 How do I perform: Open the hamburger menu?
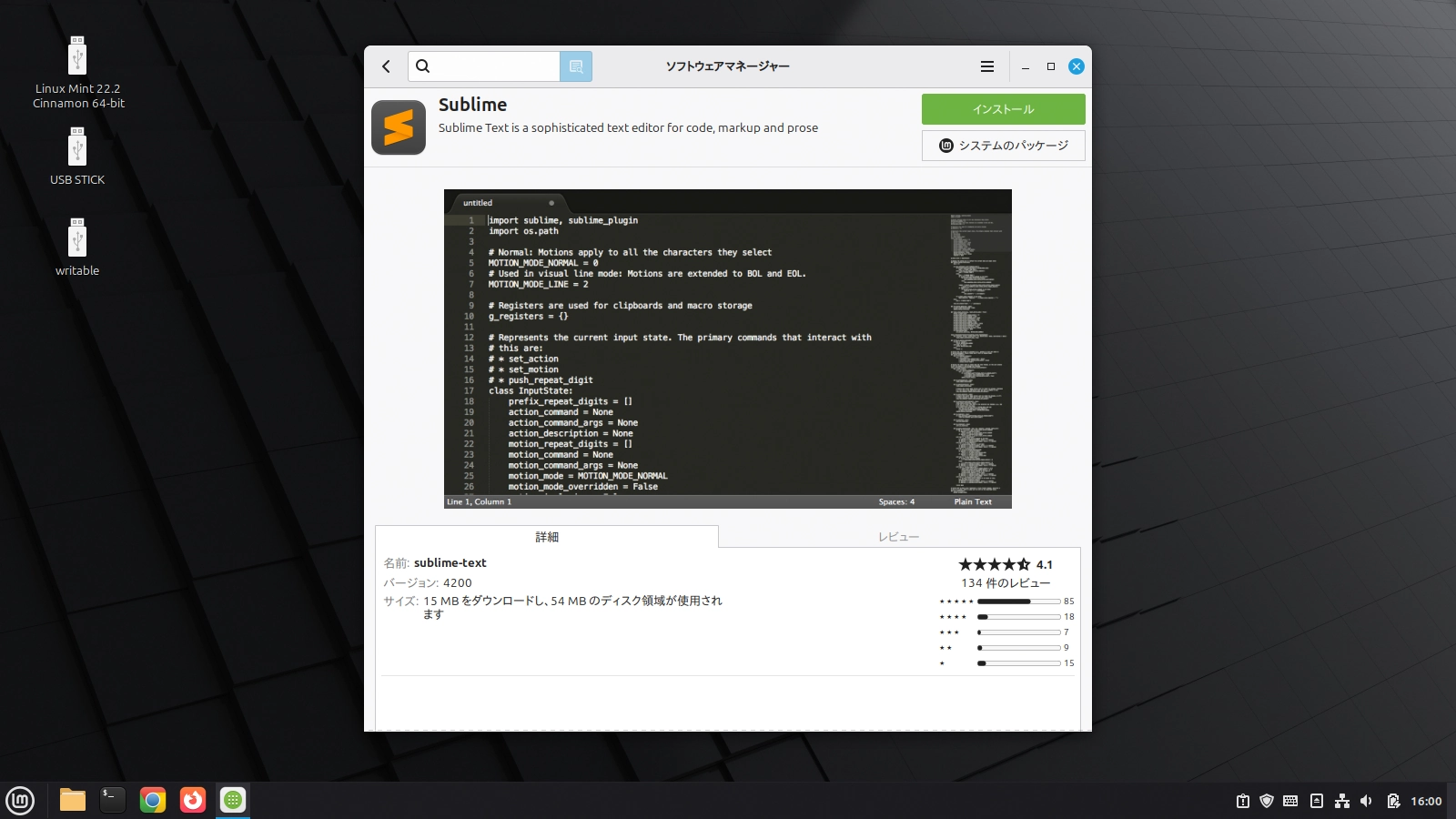pyautogui.click(x=987, y=66)
